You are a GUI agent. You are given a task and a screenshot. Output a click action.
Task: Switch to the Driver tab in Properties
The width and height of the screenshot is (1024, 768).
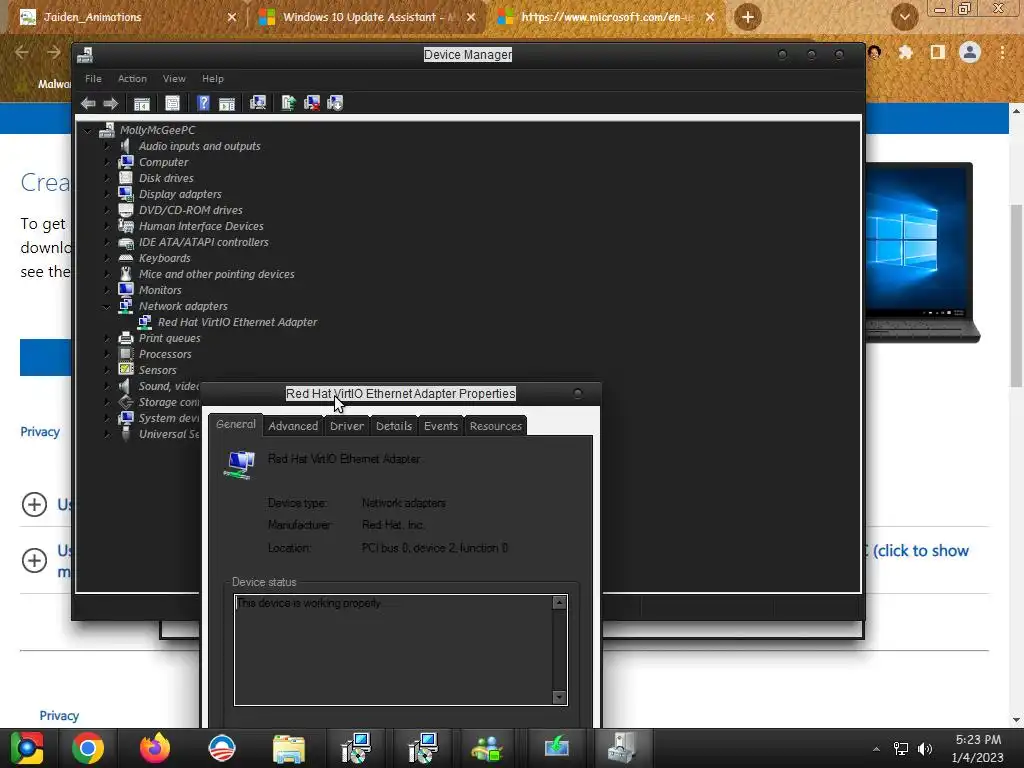[347, 426]
